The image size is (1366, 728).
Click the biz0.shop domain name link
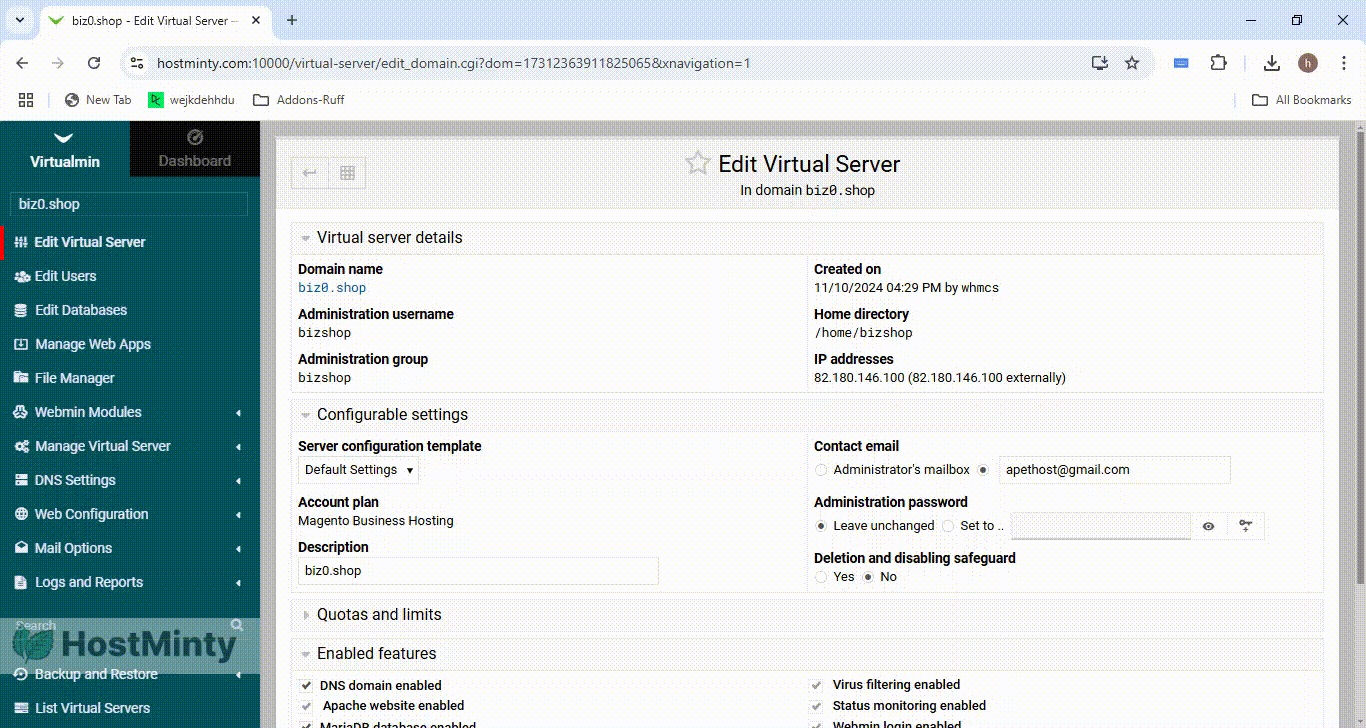(x=331, y=287)
